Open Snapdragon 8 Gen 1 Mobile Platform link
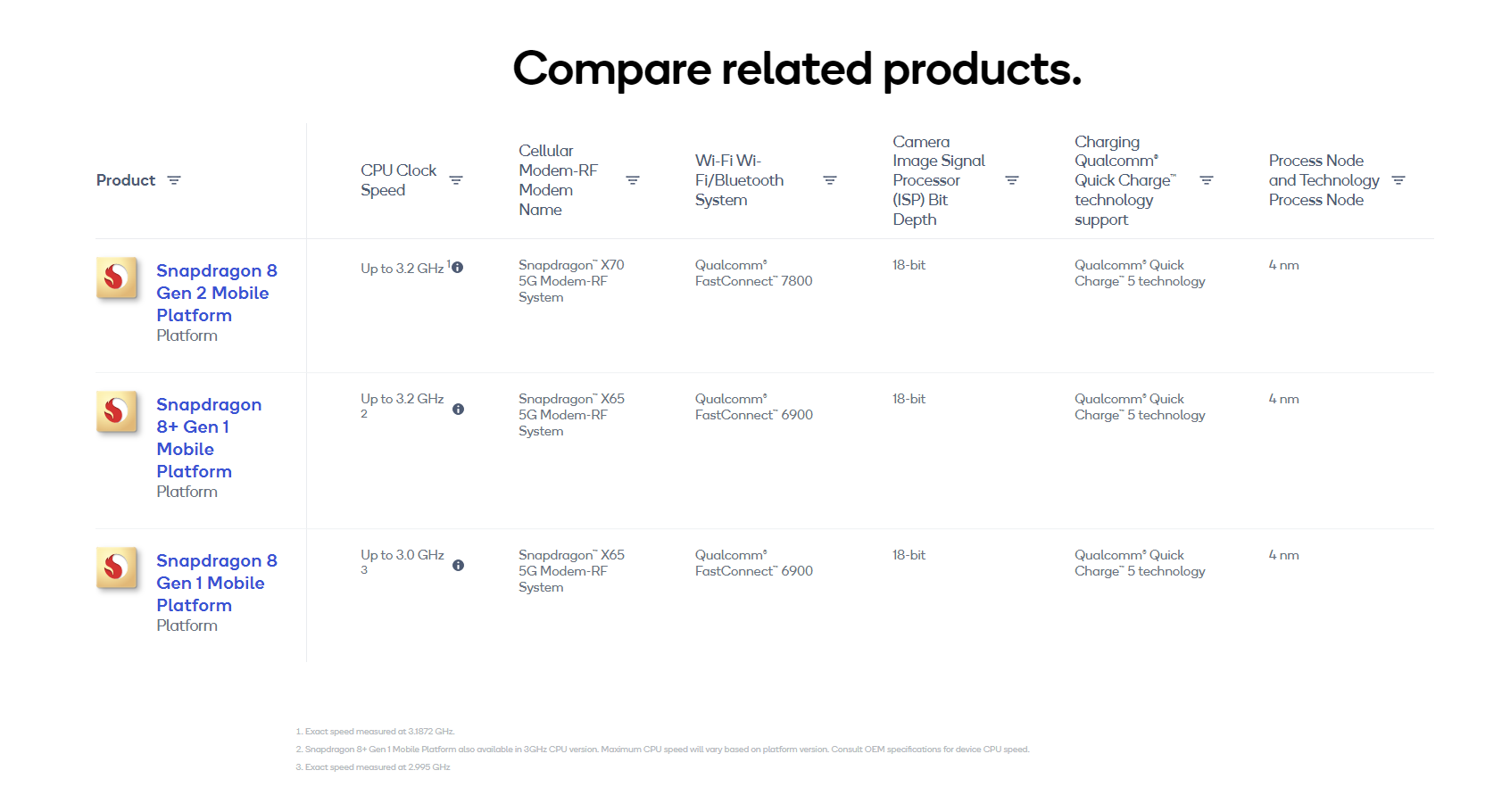Viewport: 1502px width, 812px height. pyautogui.click(x=216, y=583)
